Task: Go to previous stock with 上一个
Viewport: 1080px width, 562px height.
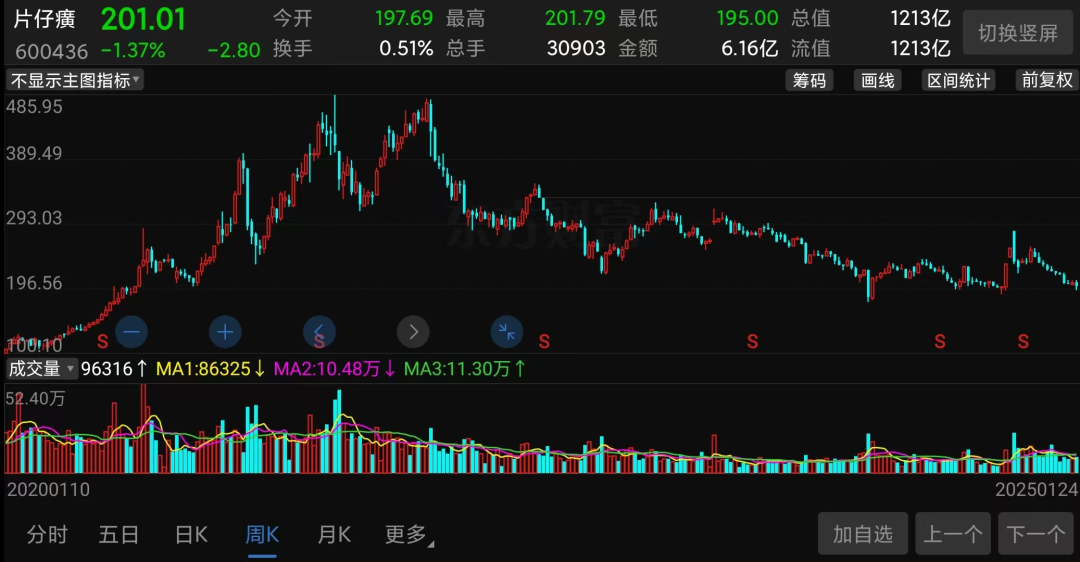Action: coord(953,534)
